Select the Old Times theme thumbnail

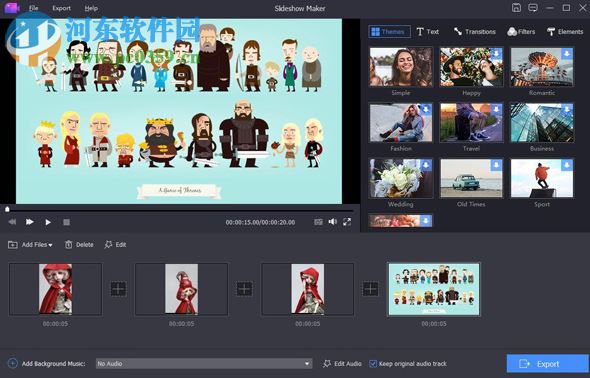471,178
